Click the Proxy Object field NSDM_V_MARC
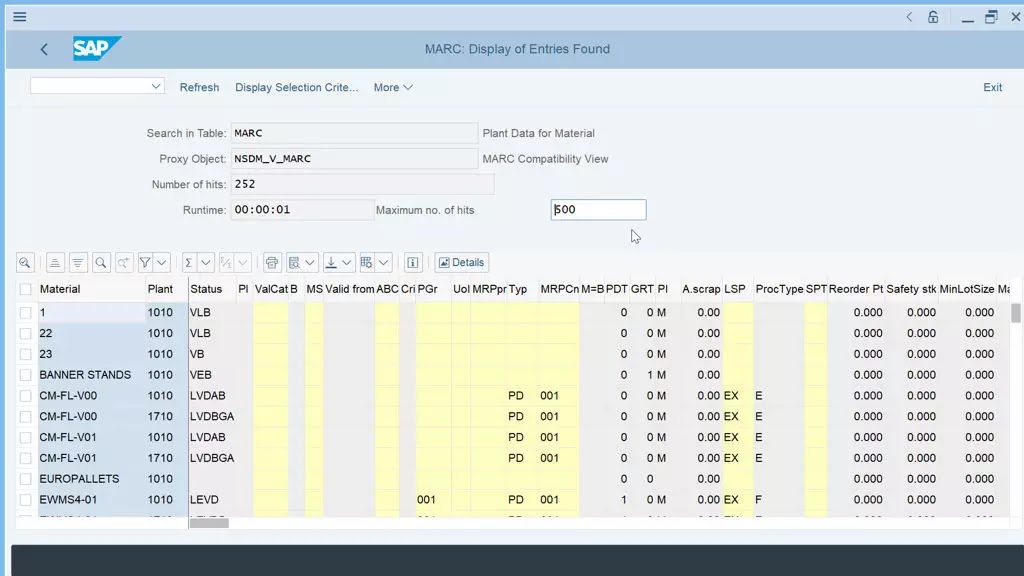1024x576 pixels. coord(354,159)
